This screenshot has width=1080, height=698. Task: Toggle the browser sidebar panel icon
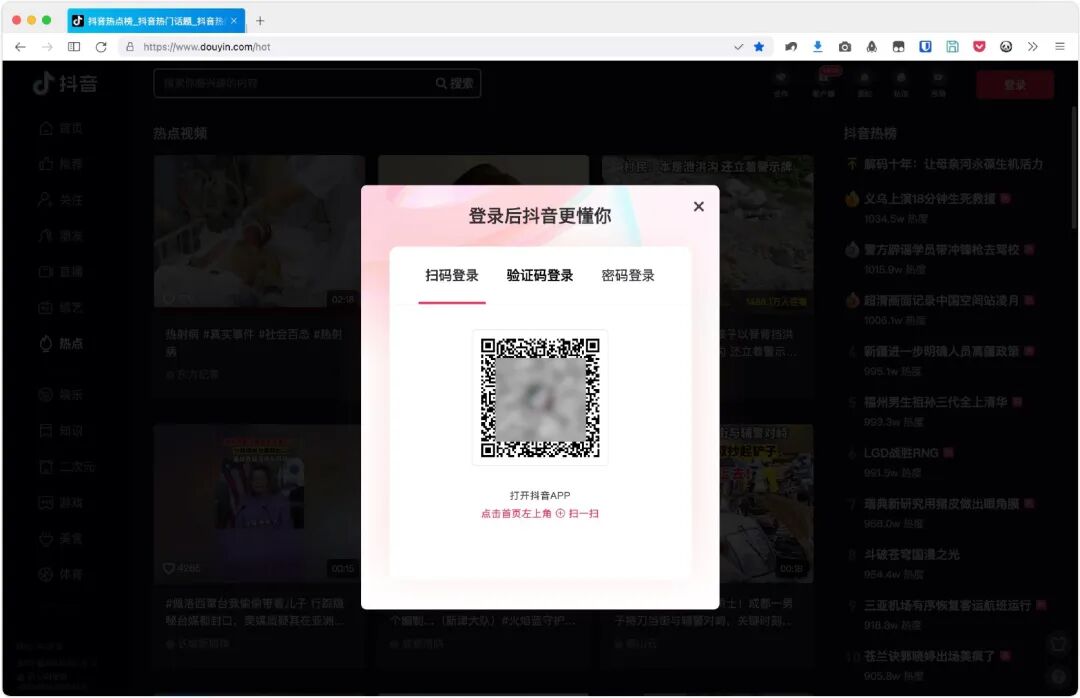tap(74, 47)
